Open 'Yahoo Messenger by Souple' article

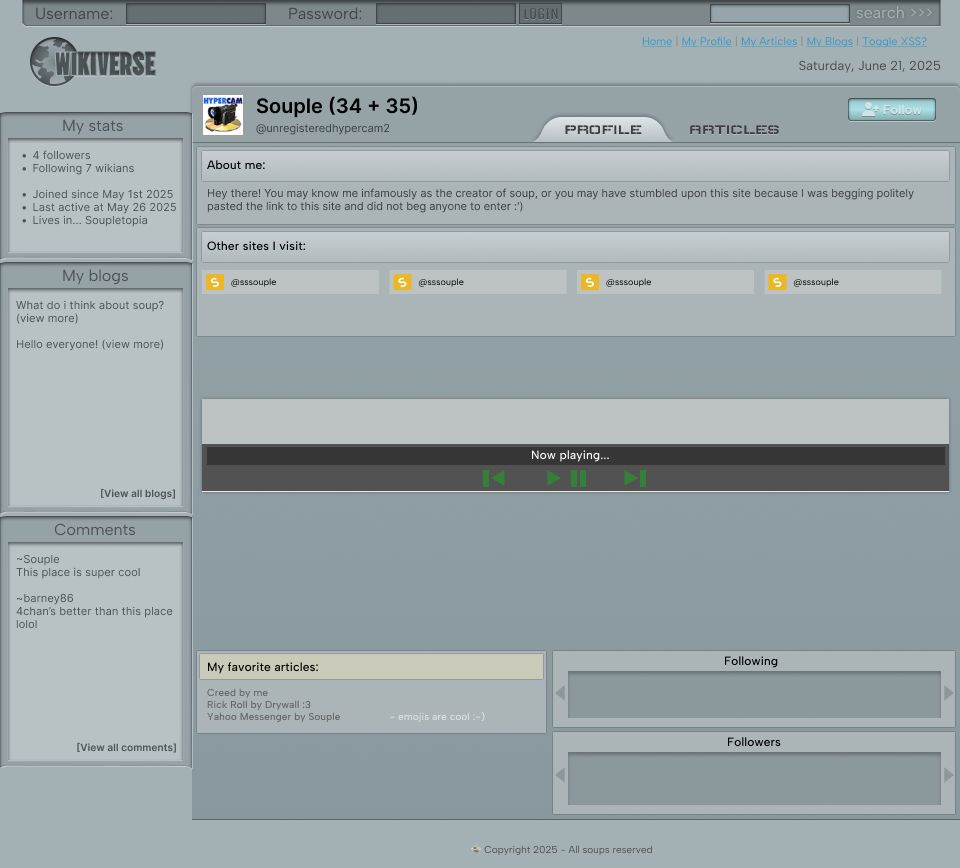[x=273, y=717]
